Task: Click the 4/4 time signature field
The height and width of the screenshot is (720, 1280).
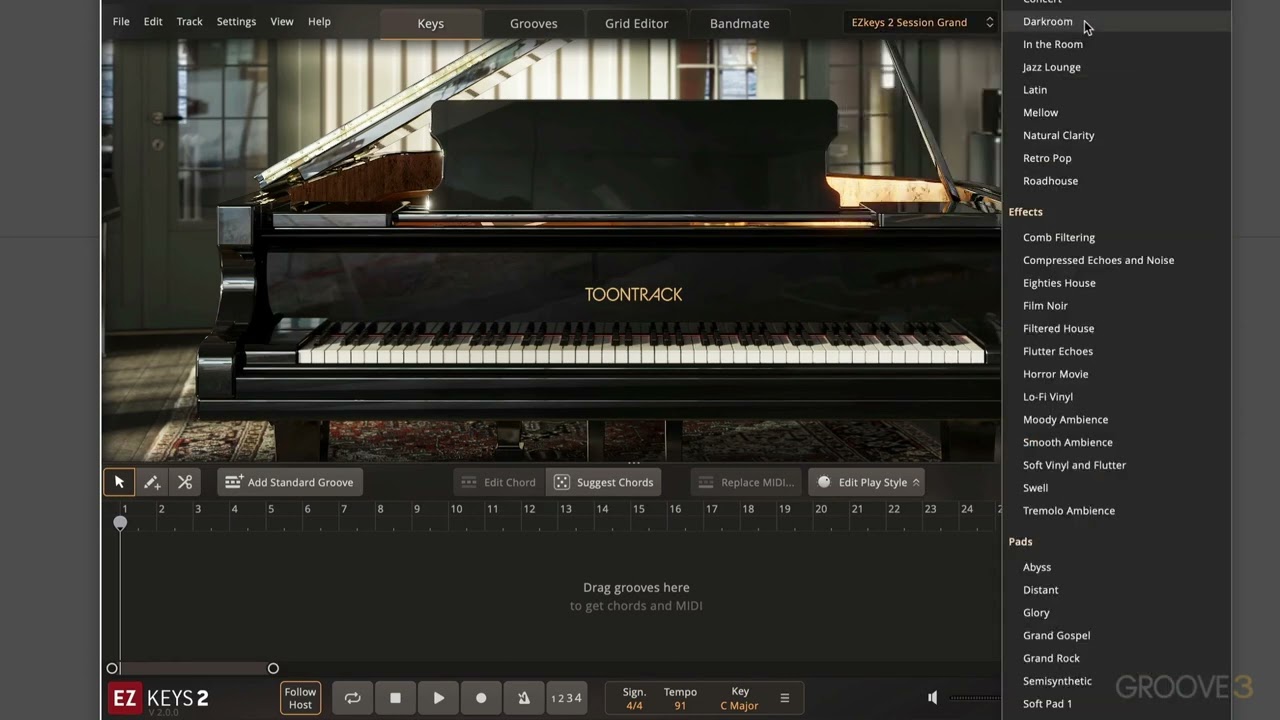Action: (x=634, y=706)
